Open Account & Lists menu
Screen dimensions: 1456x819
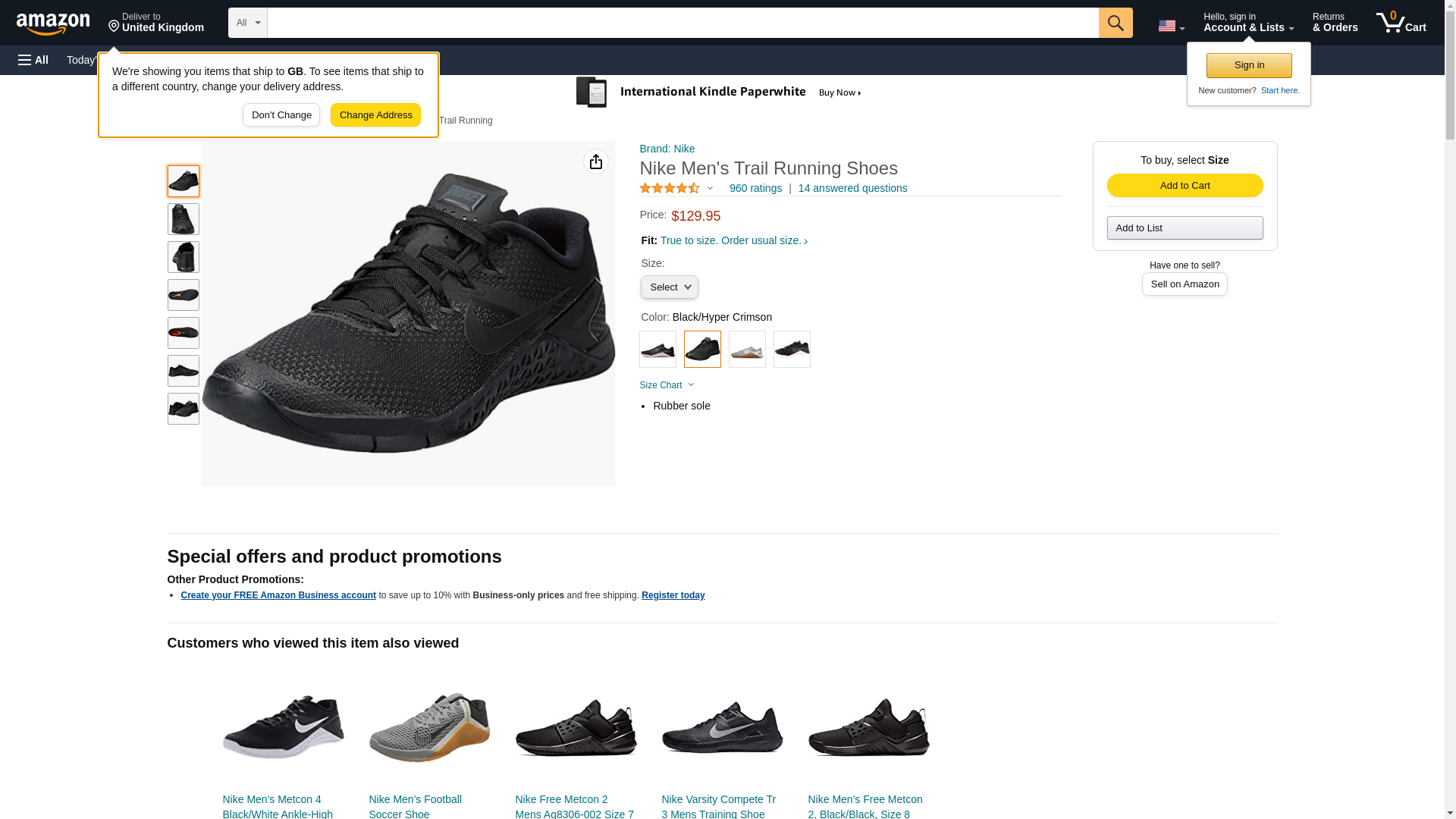(x=1247, y=23)
